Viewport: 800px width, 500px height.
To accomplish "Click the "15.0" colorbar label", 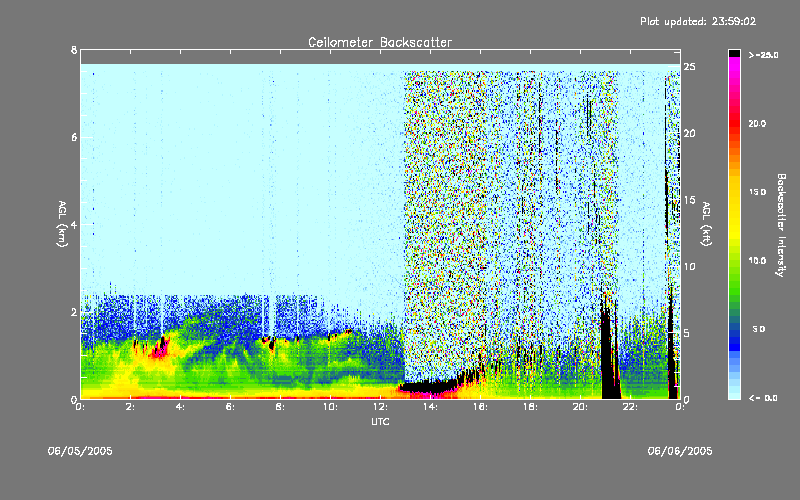I will tap(757, 192).
